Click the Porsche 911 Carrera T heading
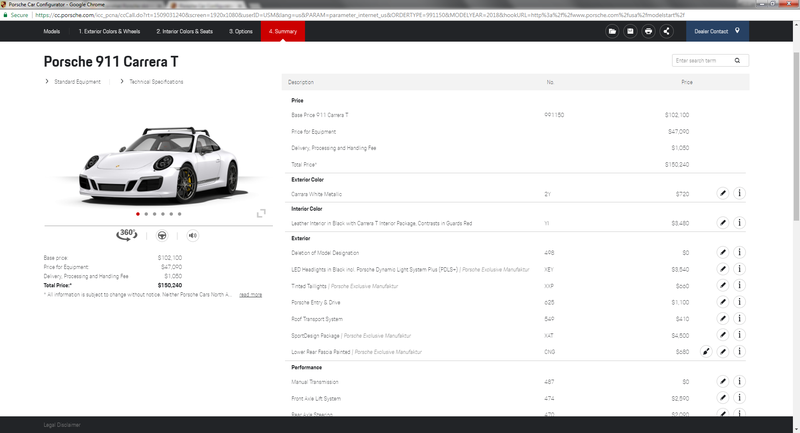The image size is (800, 433). pyautogui.click(x=111, y=62)
